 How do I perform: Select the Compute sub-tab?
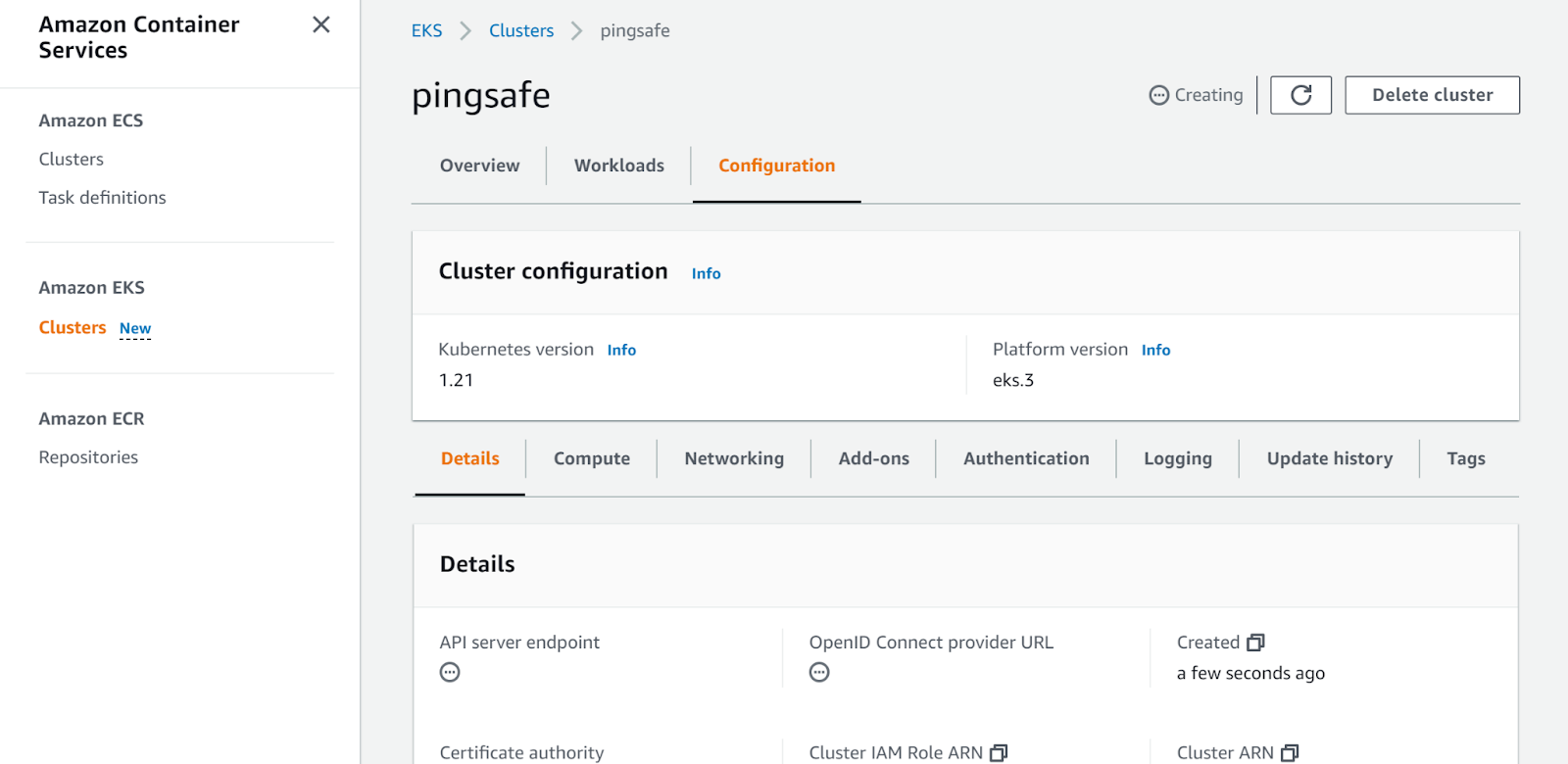point(591,458)
